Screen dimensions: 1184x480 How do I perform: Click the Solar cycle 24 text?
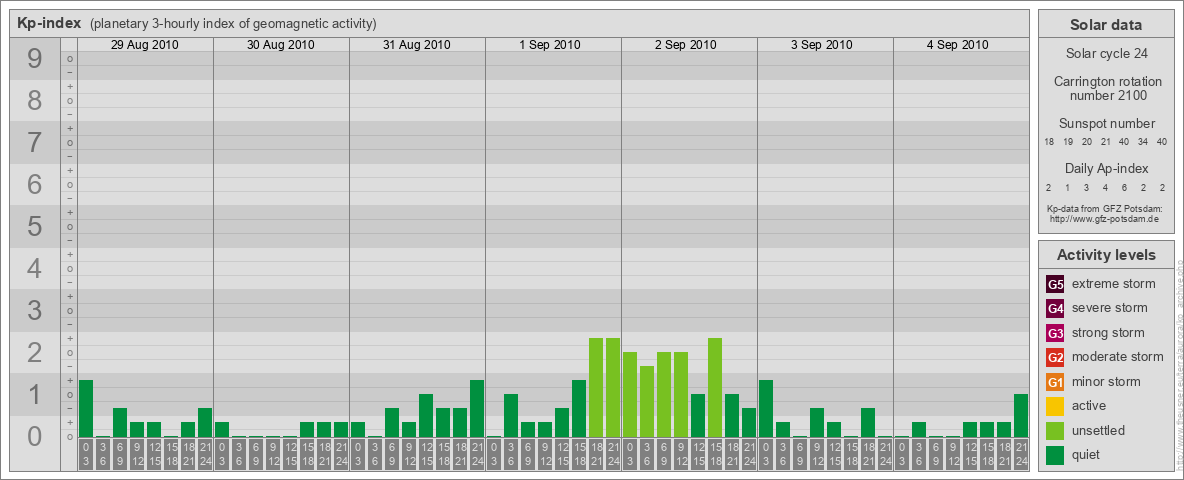coord(1106,54)
